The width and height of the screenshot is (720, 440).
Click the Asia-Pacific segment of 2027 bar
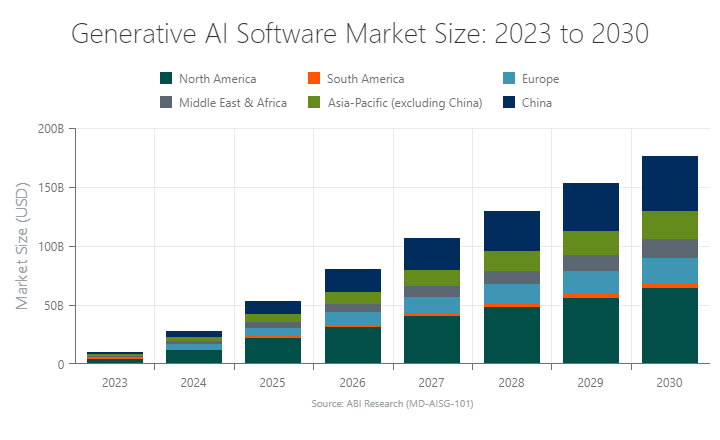pos(432,278)
